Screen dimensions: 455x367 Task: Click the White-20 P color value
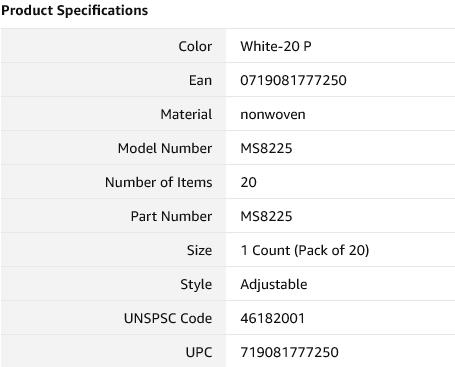coord(276,46)
